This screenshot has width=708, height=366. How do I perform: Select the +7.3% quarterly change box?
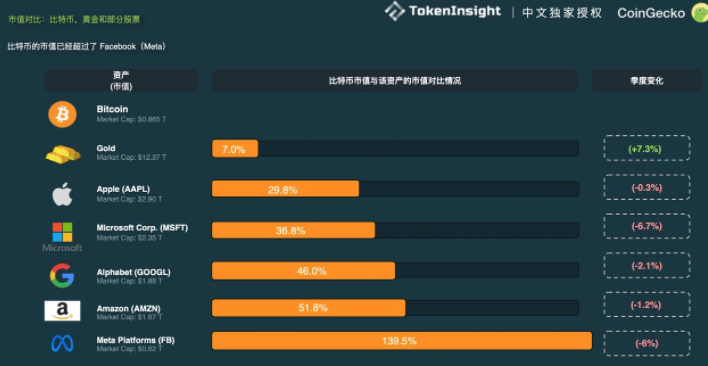(647, 148)
